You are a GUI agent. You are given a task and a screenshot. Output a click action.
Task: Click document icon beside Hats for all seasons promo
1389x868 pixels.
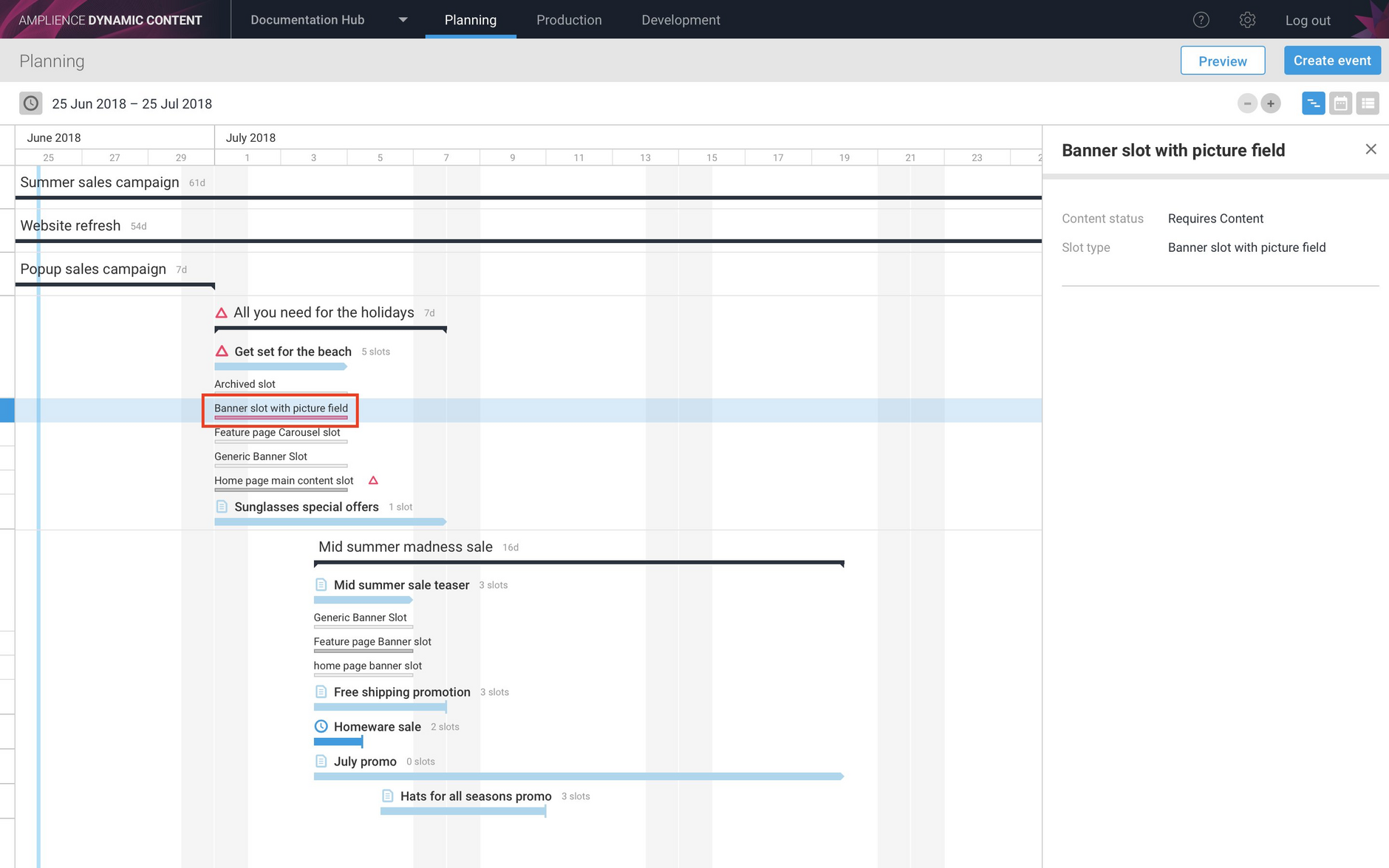point(388,796)
